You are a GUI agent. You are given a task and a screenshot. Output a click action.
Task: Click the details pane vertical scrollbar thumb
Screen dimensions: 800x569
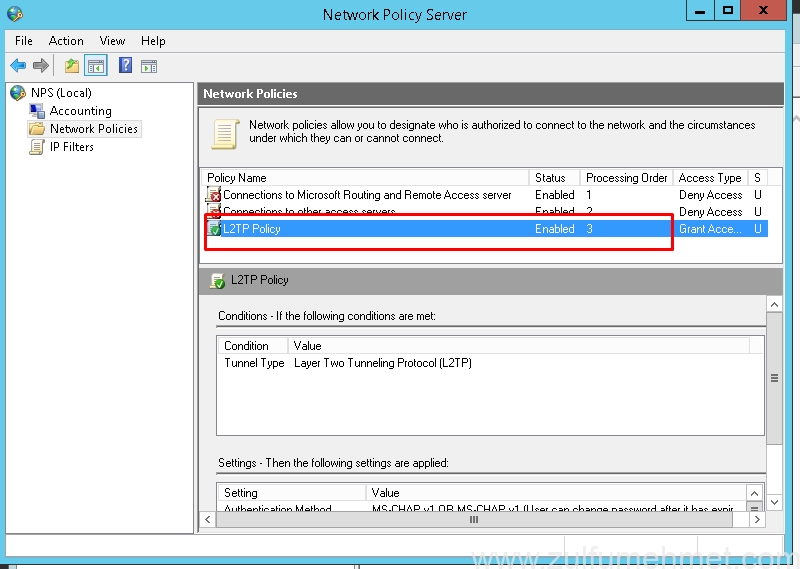[774, 378]
